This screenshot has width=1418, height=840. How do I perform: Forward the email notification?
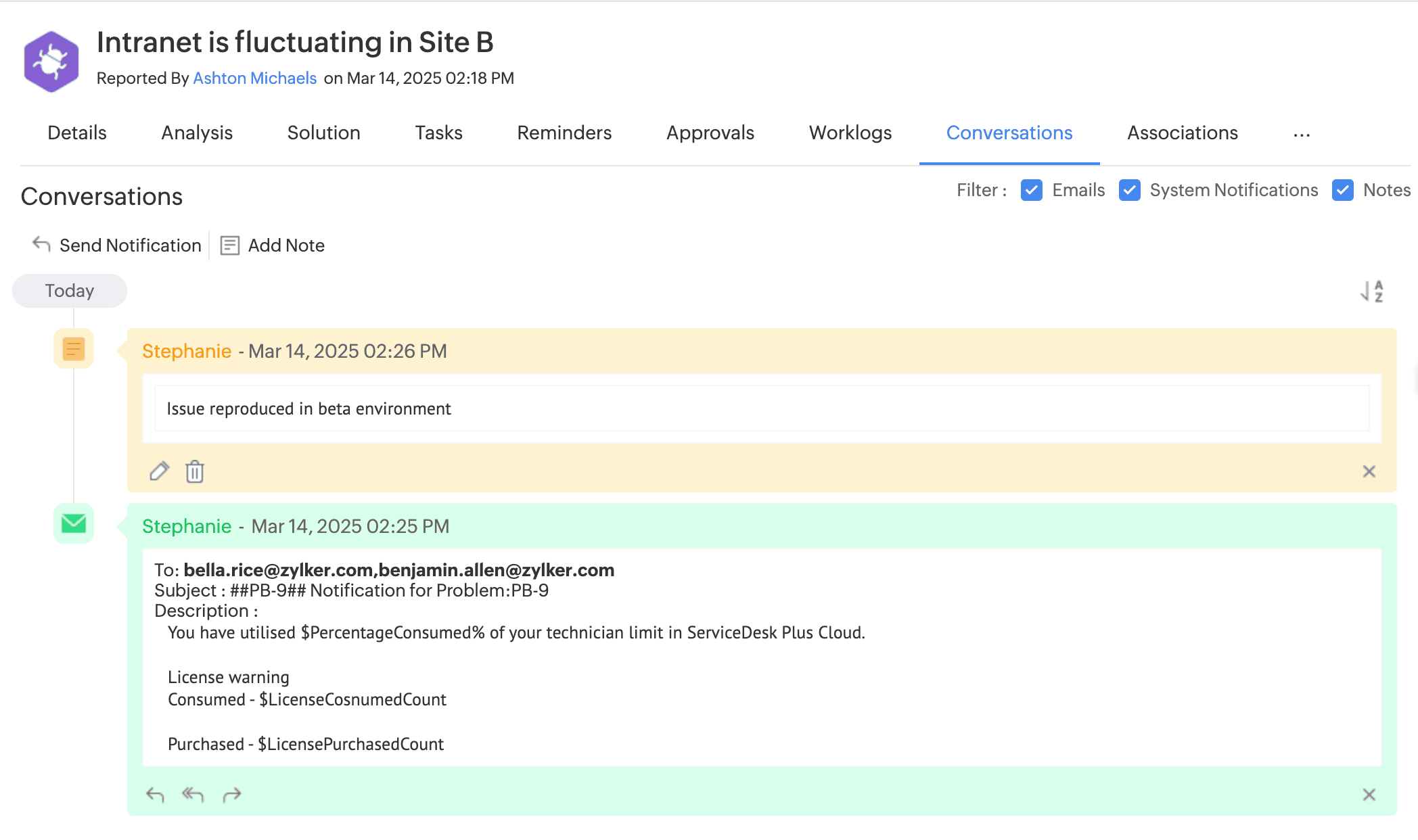232,794
